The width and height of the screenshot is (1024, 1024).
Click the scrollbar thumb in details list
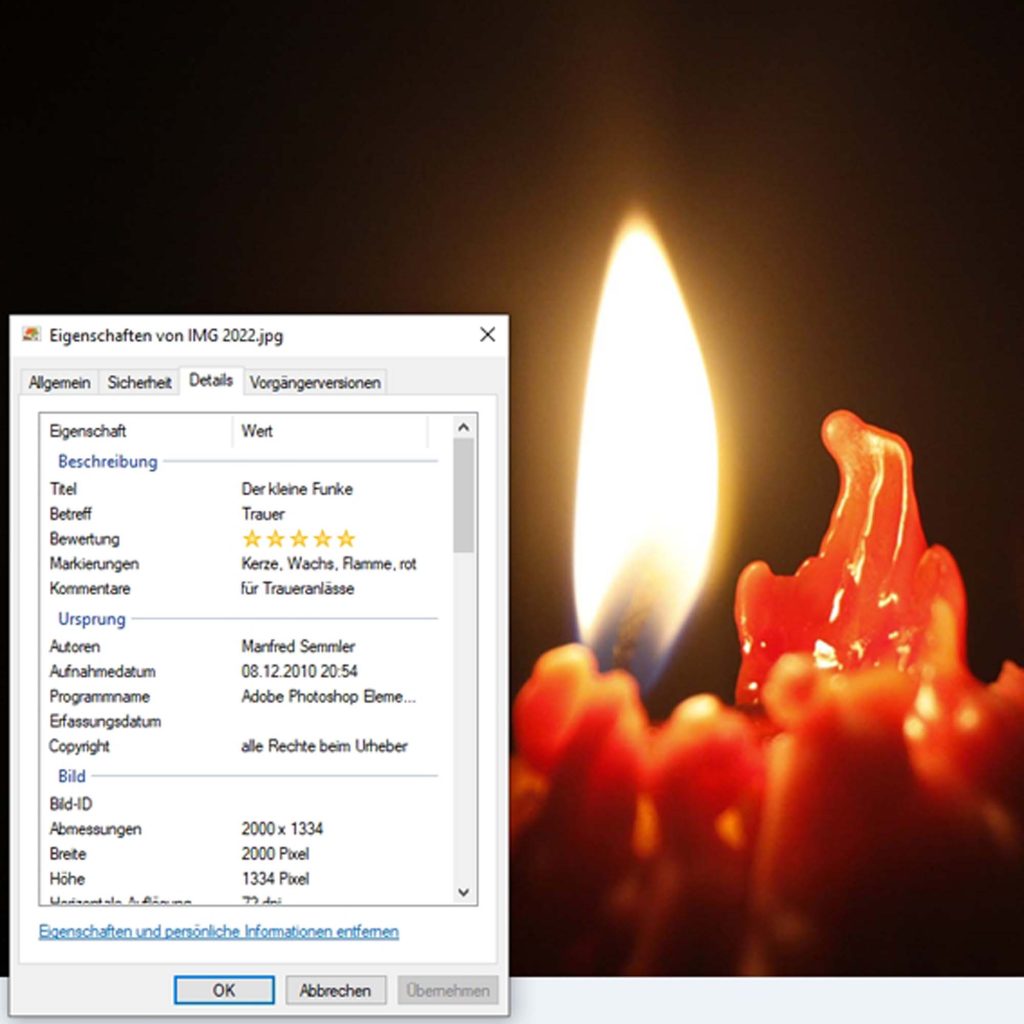463,495
